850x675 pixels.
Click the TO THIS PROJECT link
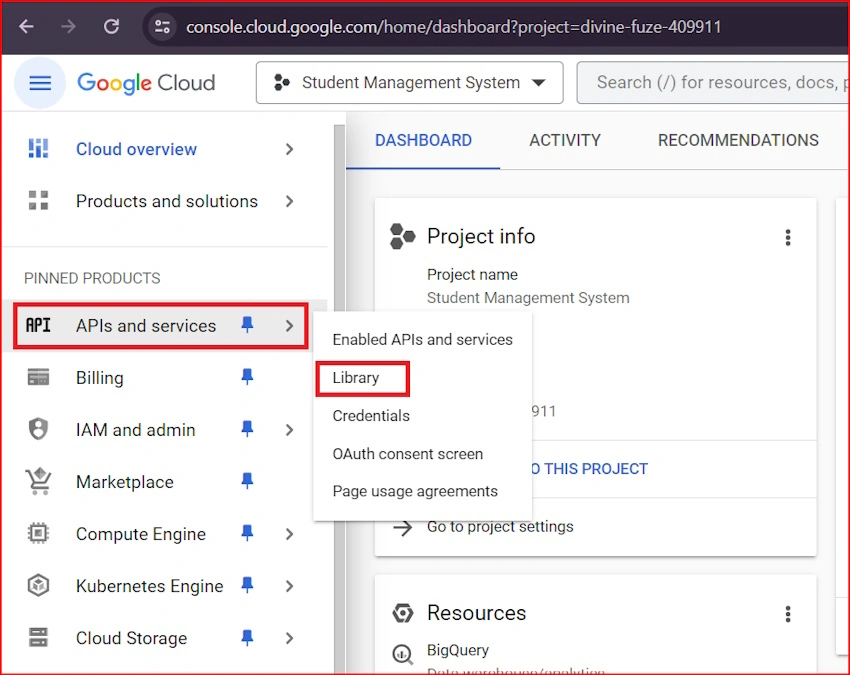pos(589,469)
